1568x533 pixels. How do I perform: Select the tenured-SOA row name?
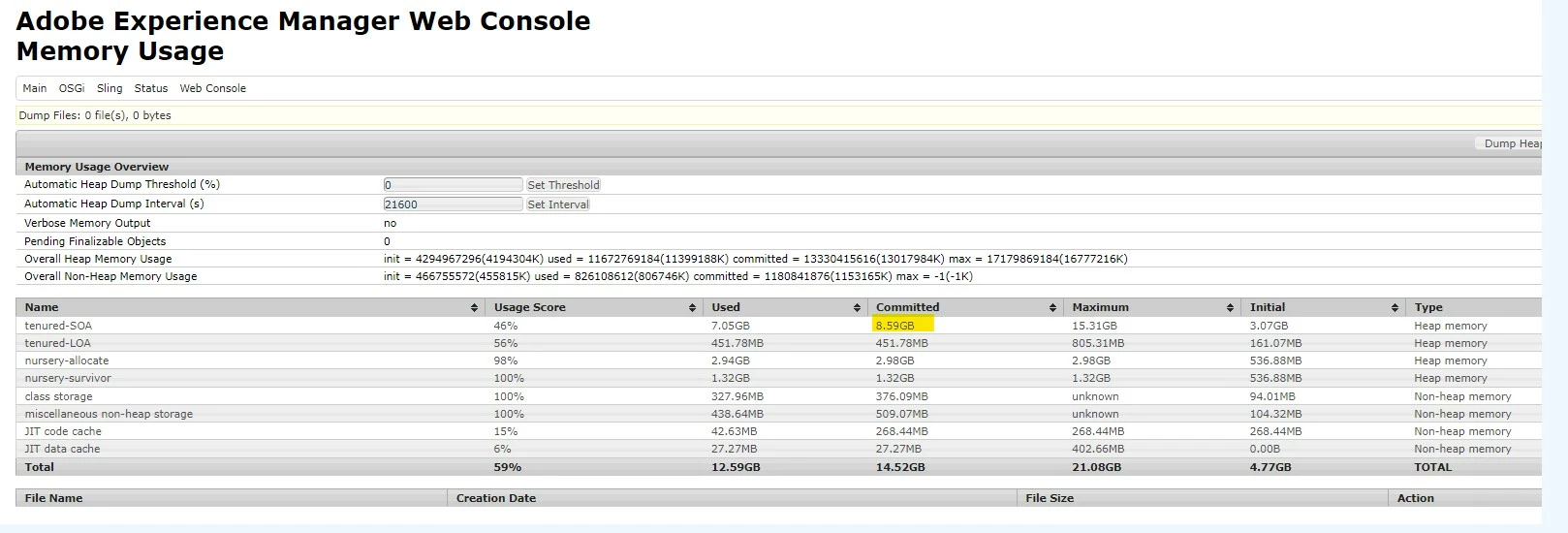click(x=58, y=326)
